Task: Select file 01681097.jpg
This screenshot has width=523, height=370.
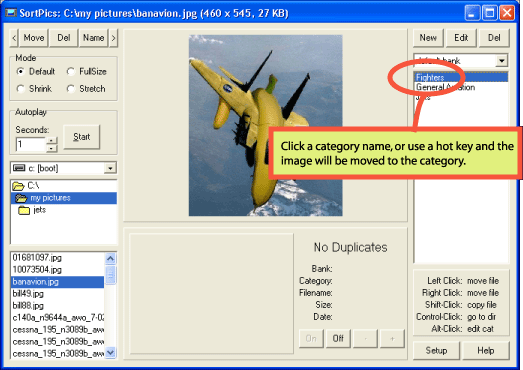Action: pos(57,258)
